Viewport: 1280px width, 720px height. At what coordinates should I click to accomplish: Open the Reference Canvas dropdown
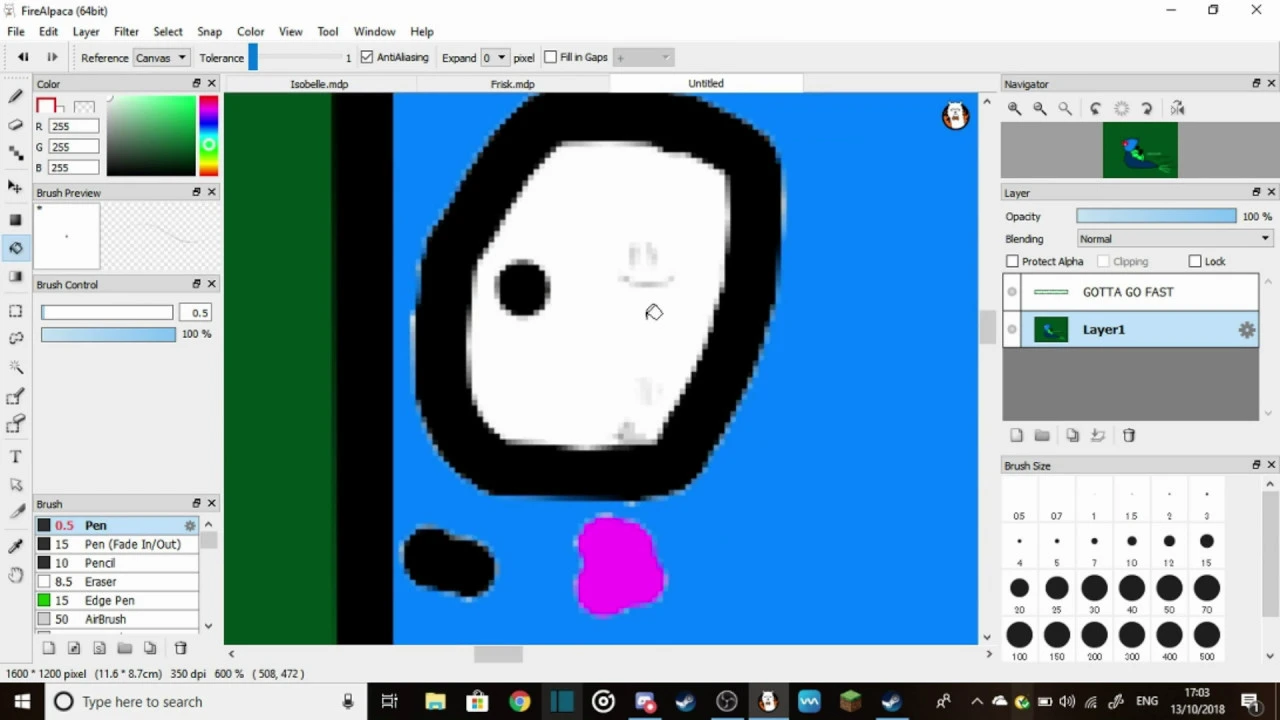pyautogui.click(x=161, y=58)
